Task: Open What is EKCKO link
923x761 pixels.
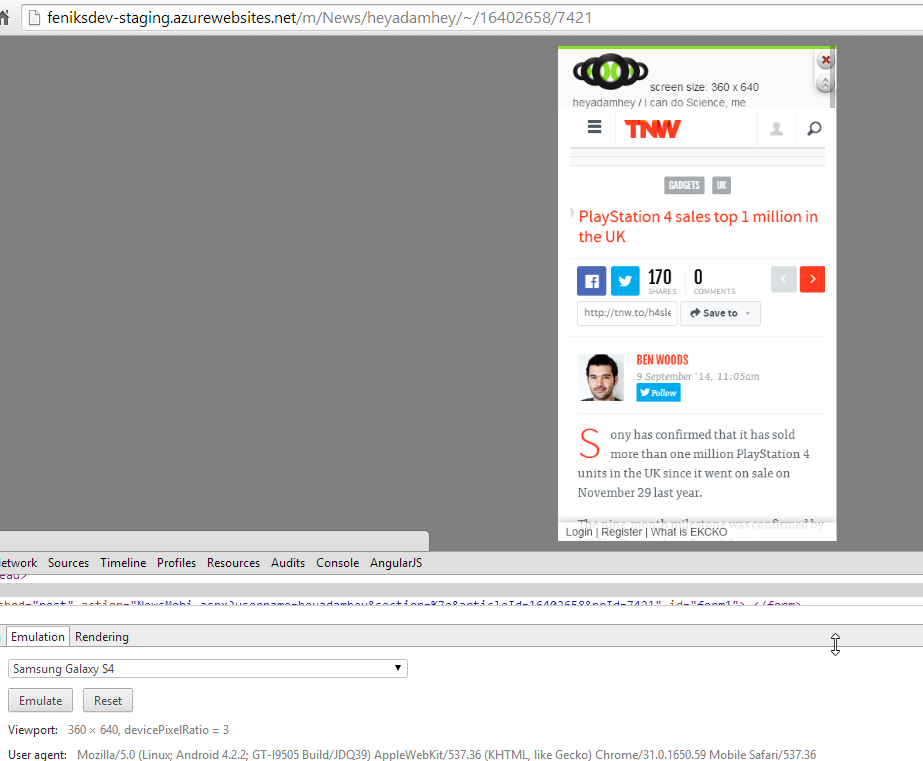Action: point(689,532)
